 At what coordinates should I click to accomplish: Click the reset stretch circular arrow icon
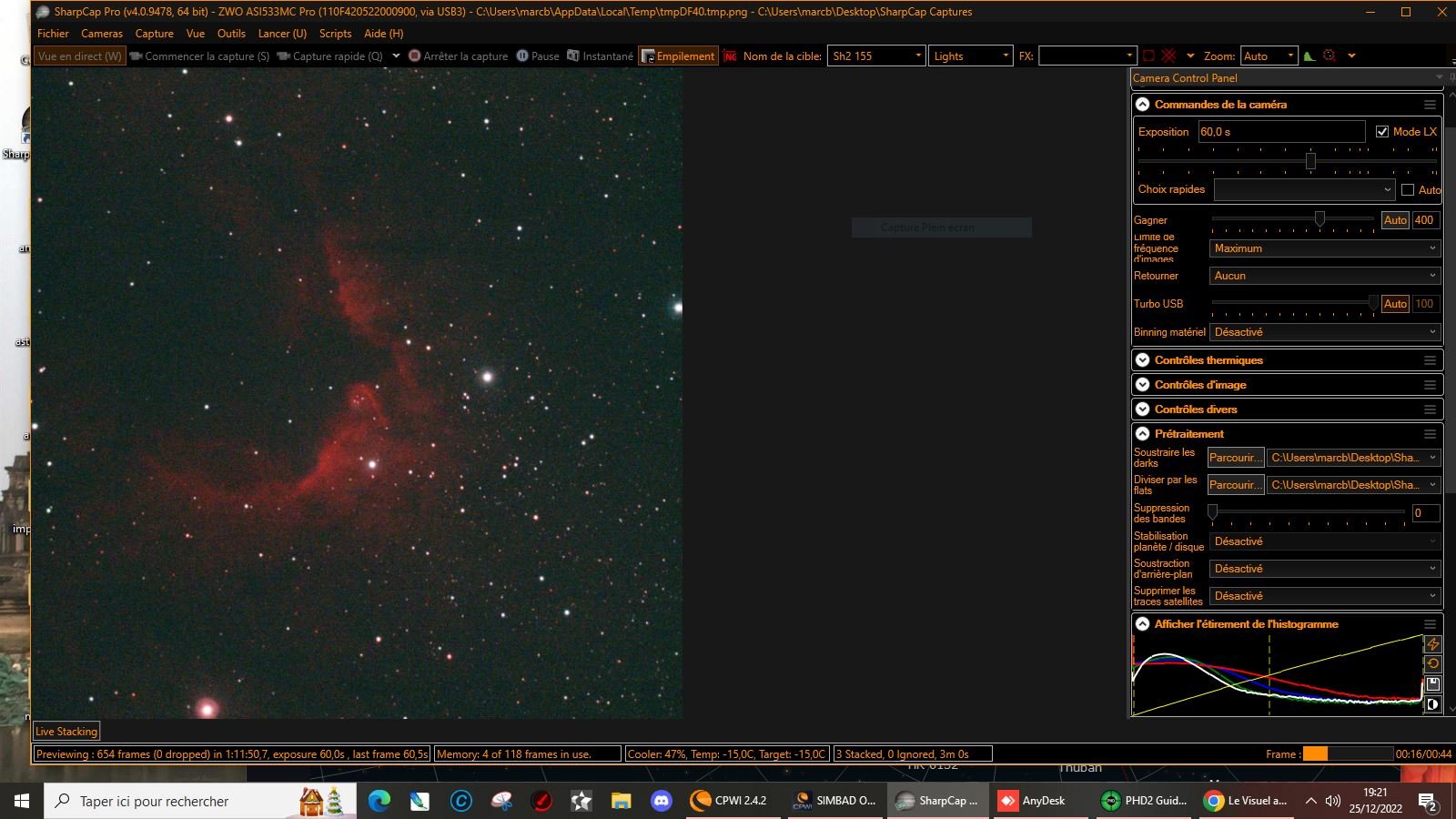click(1433, 664)
